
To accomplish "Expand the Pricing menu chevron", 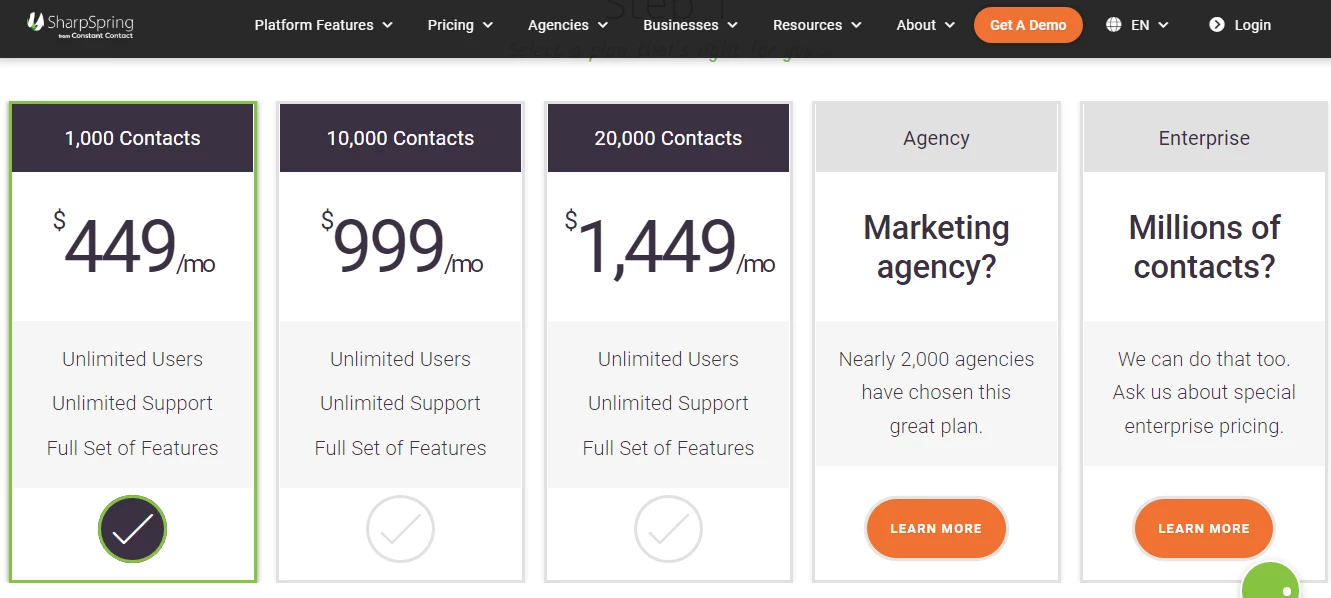I will (488, 25).
